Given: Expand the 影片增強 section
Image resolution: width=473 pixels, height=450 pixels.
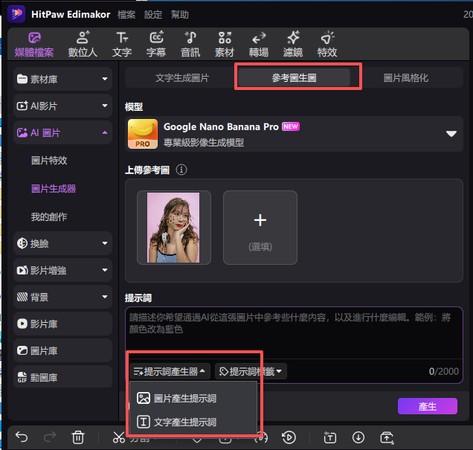Looking at the screenshot, I should coord(63,270).
